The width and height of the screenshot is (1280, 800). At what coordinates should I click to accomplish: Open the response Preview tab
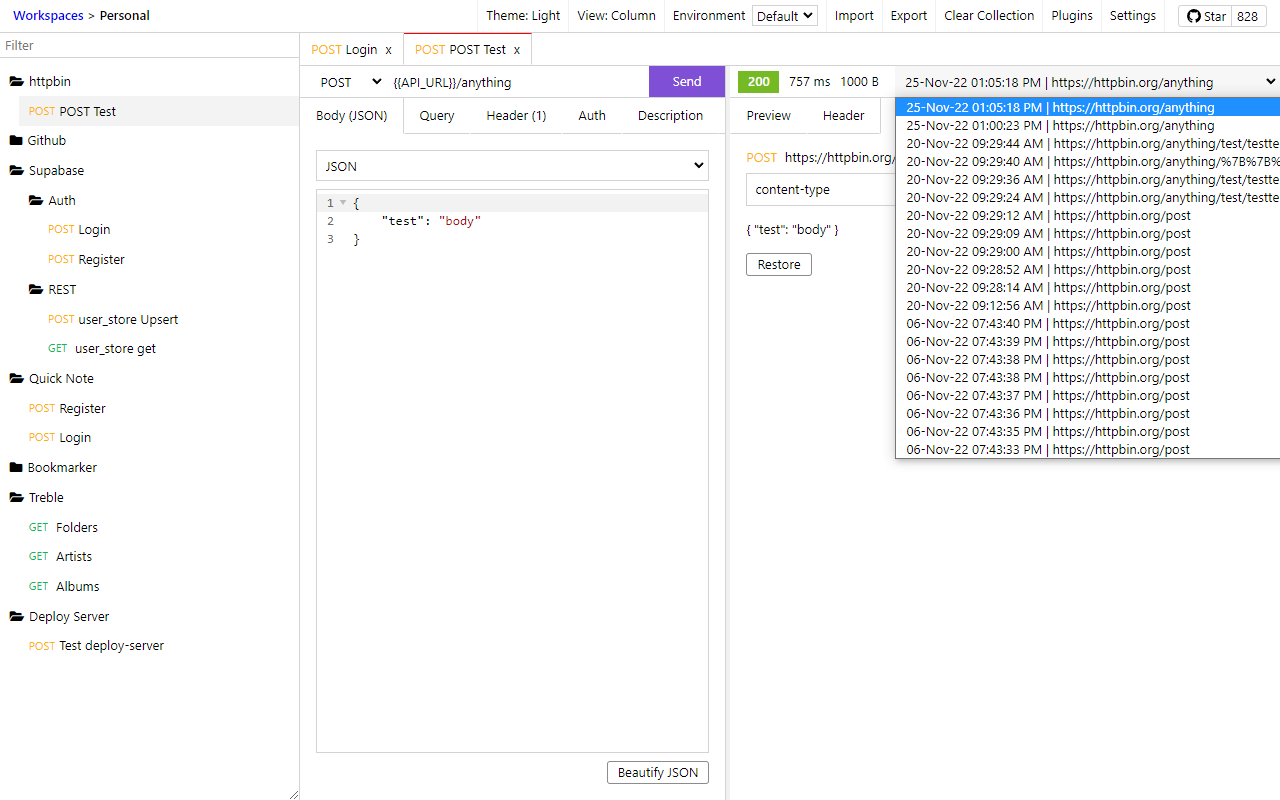point(768,116)
